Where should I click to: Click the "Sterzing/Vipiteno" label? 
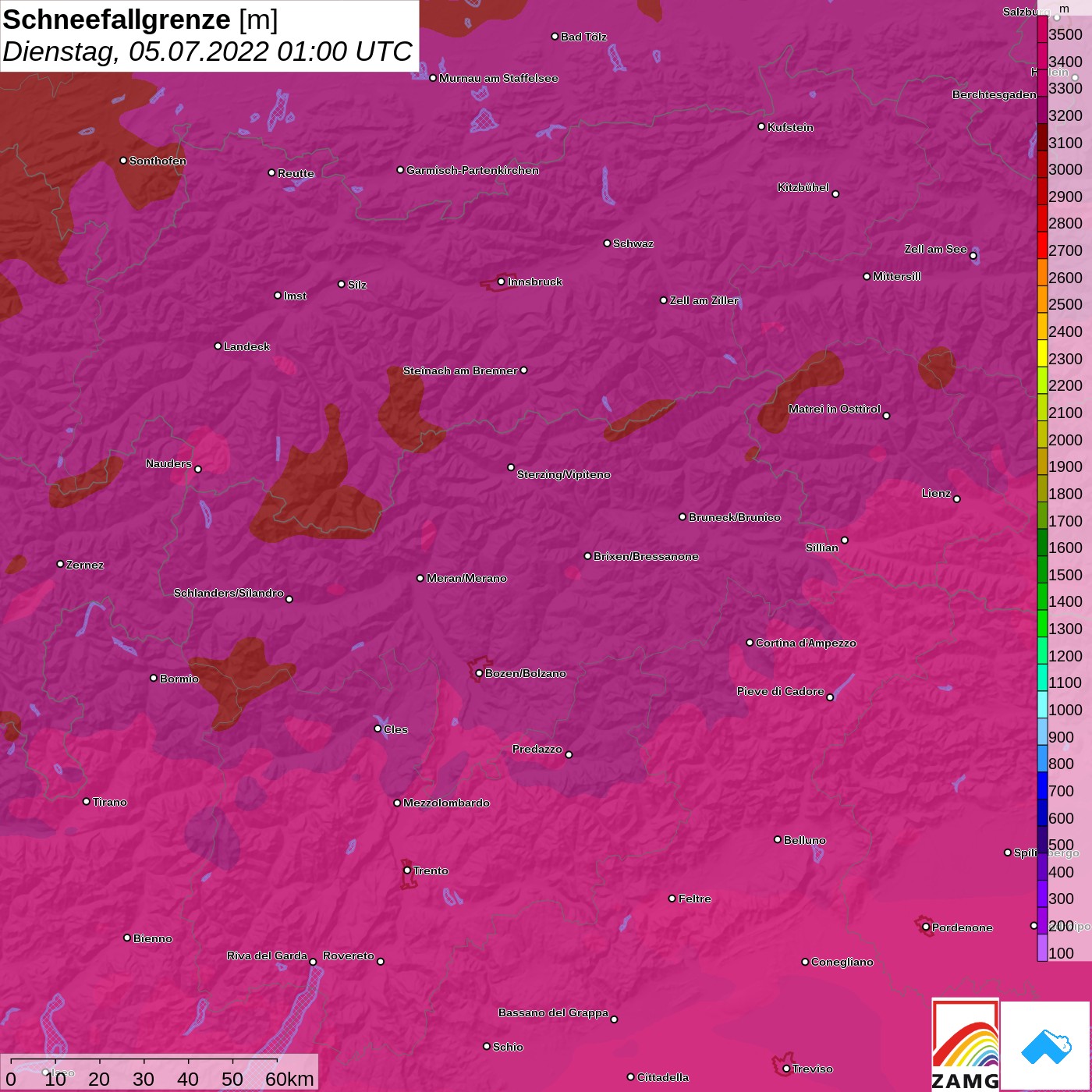[x=564, y=474]
